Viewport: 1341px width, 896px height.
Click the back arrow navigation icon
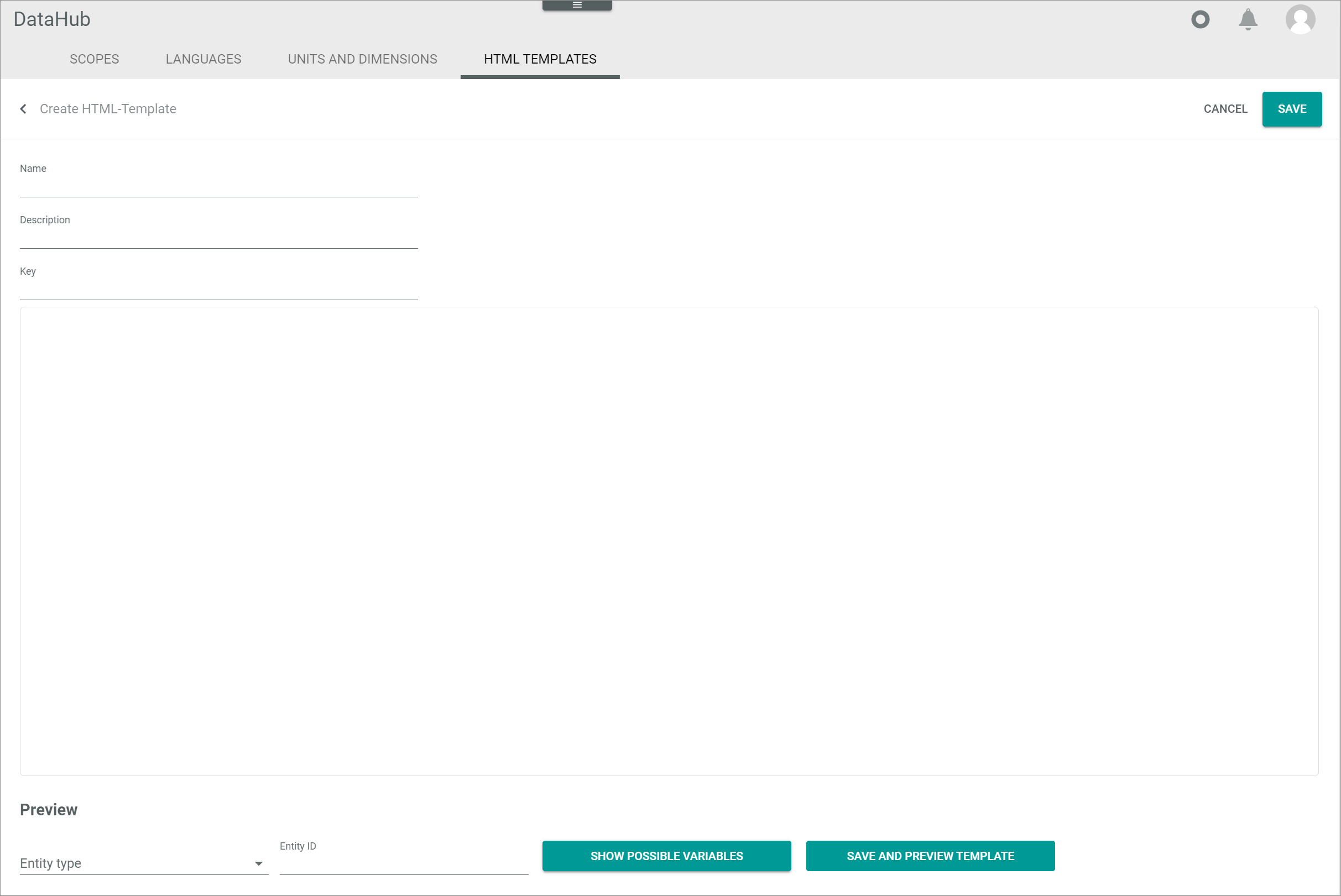click(x=23, y=109)
